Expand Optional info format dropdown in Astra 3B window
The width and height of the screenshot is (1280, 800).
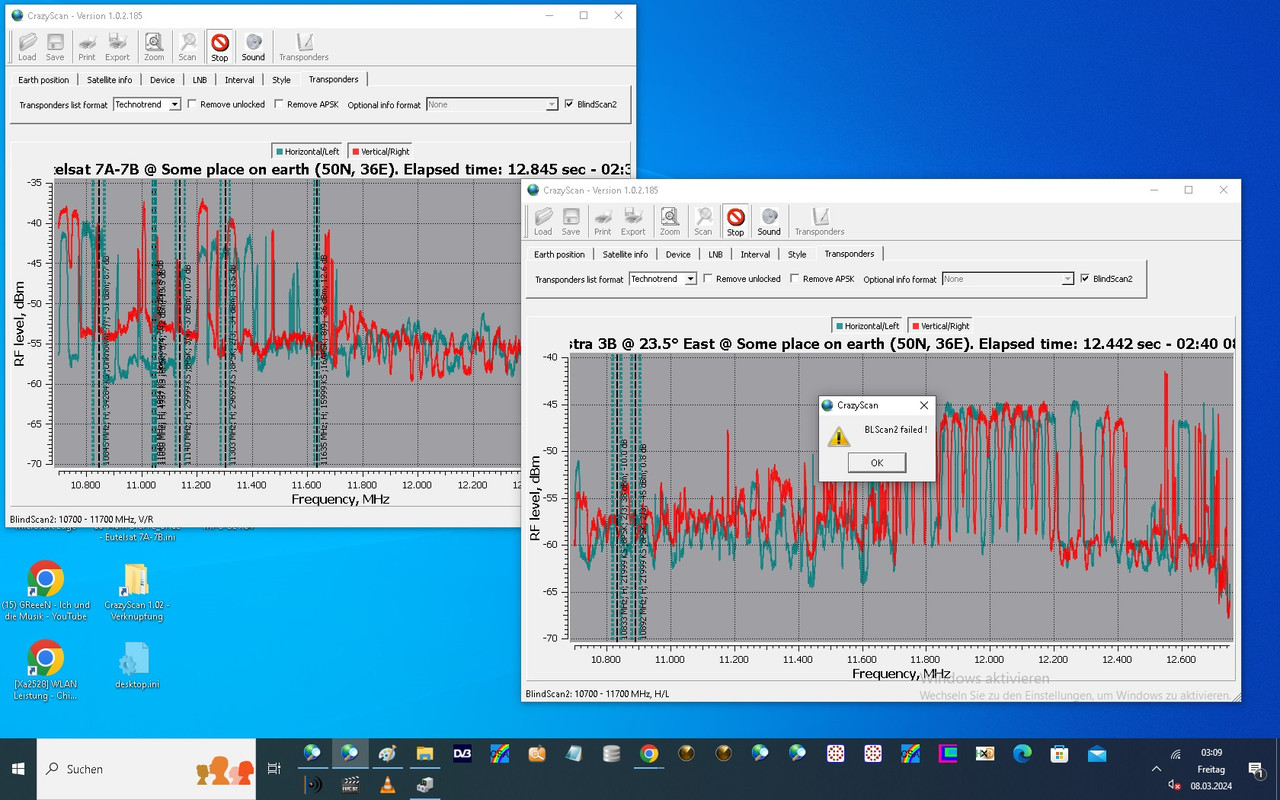pyautogui.click(x=1067, y=279)
